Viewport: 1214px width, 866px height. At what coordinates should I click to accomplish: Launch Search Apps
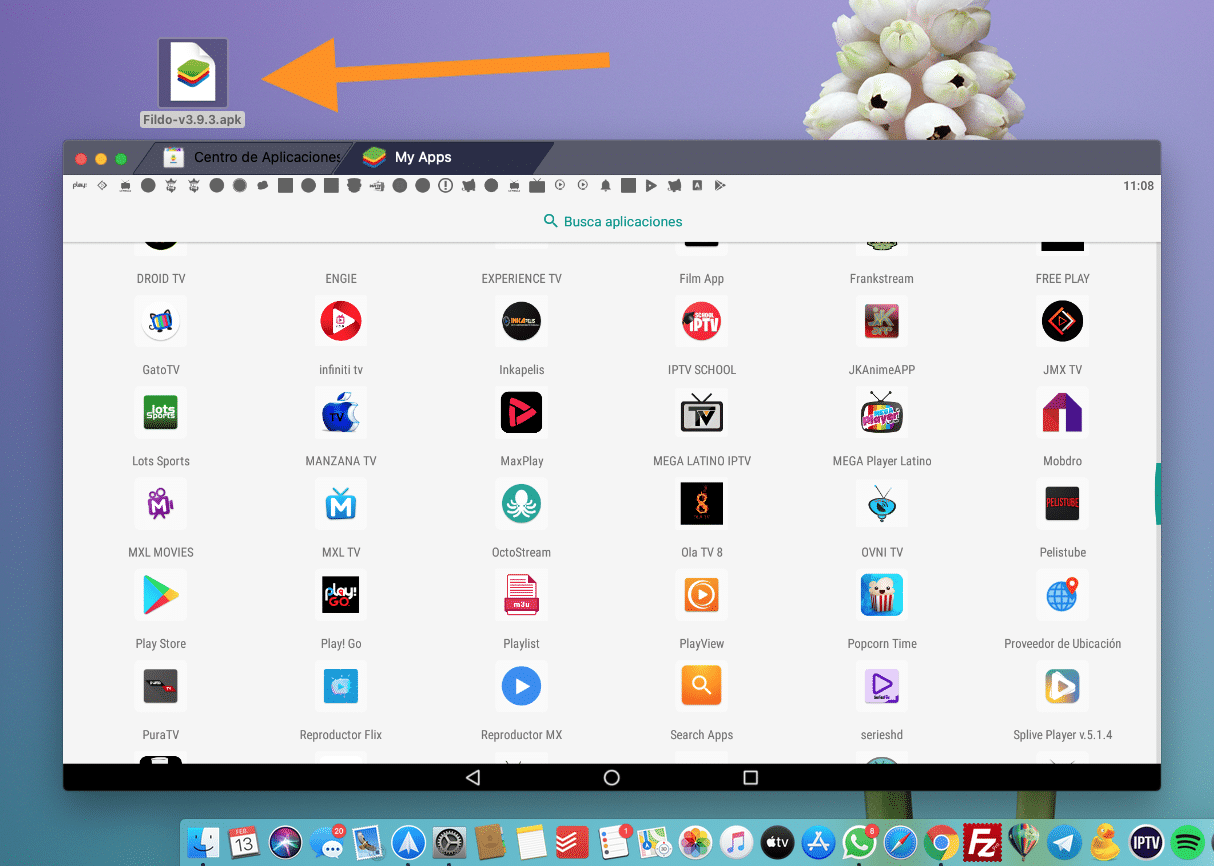pyautogui.click(x=701, y=686)
